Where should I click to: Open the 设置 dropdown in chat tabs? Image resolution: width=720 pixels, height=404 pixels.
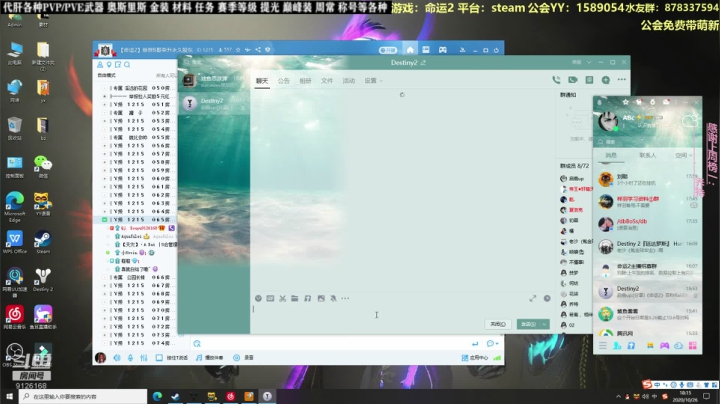tap(374, 81)
